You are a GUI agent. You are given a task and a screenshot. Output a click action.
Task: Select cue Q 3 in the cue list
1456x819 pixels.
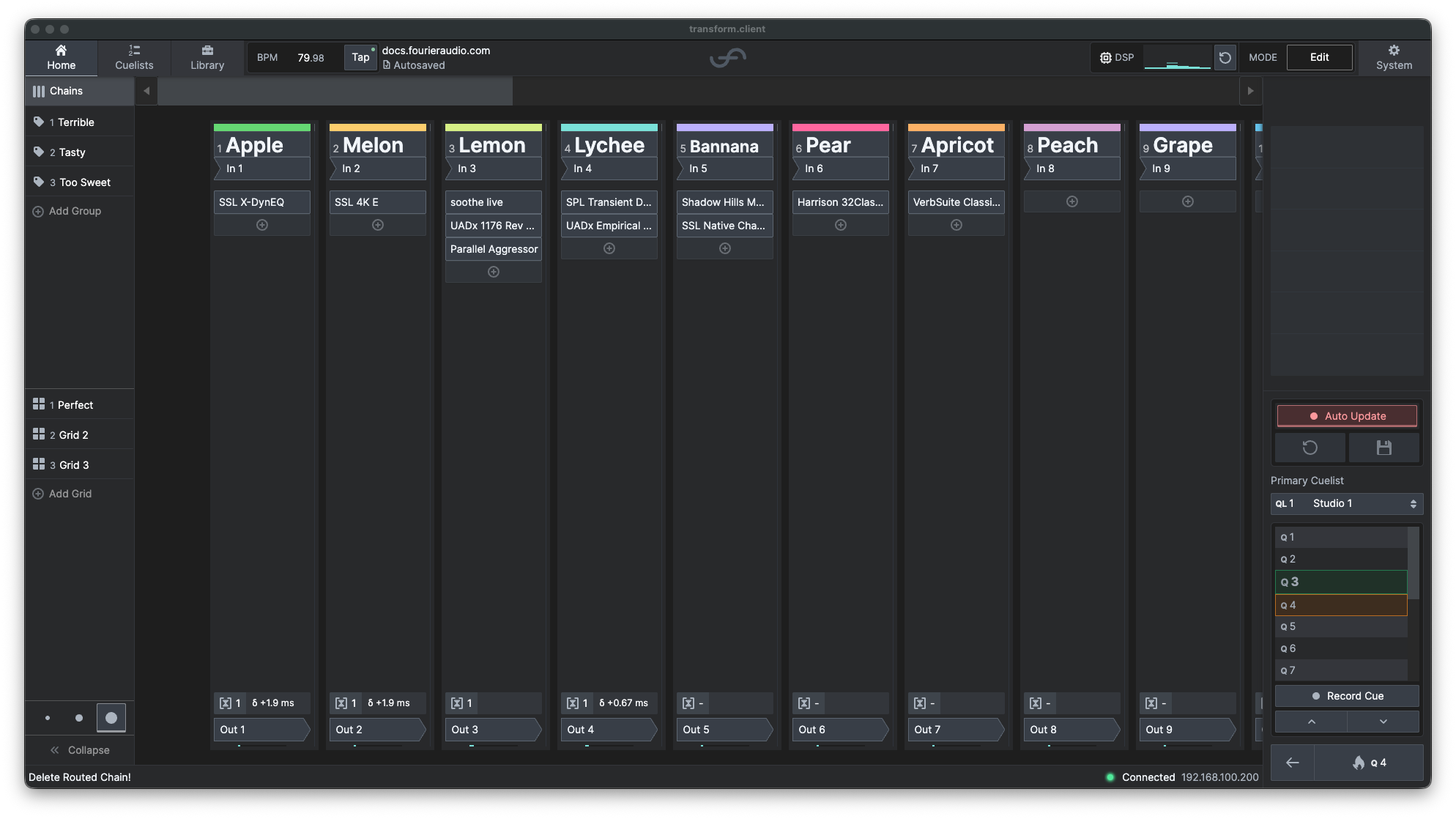[1340, 582]
